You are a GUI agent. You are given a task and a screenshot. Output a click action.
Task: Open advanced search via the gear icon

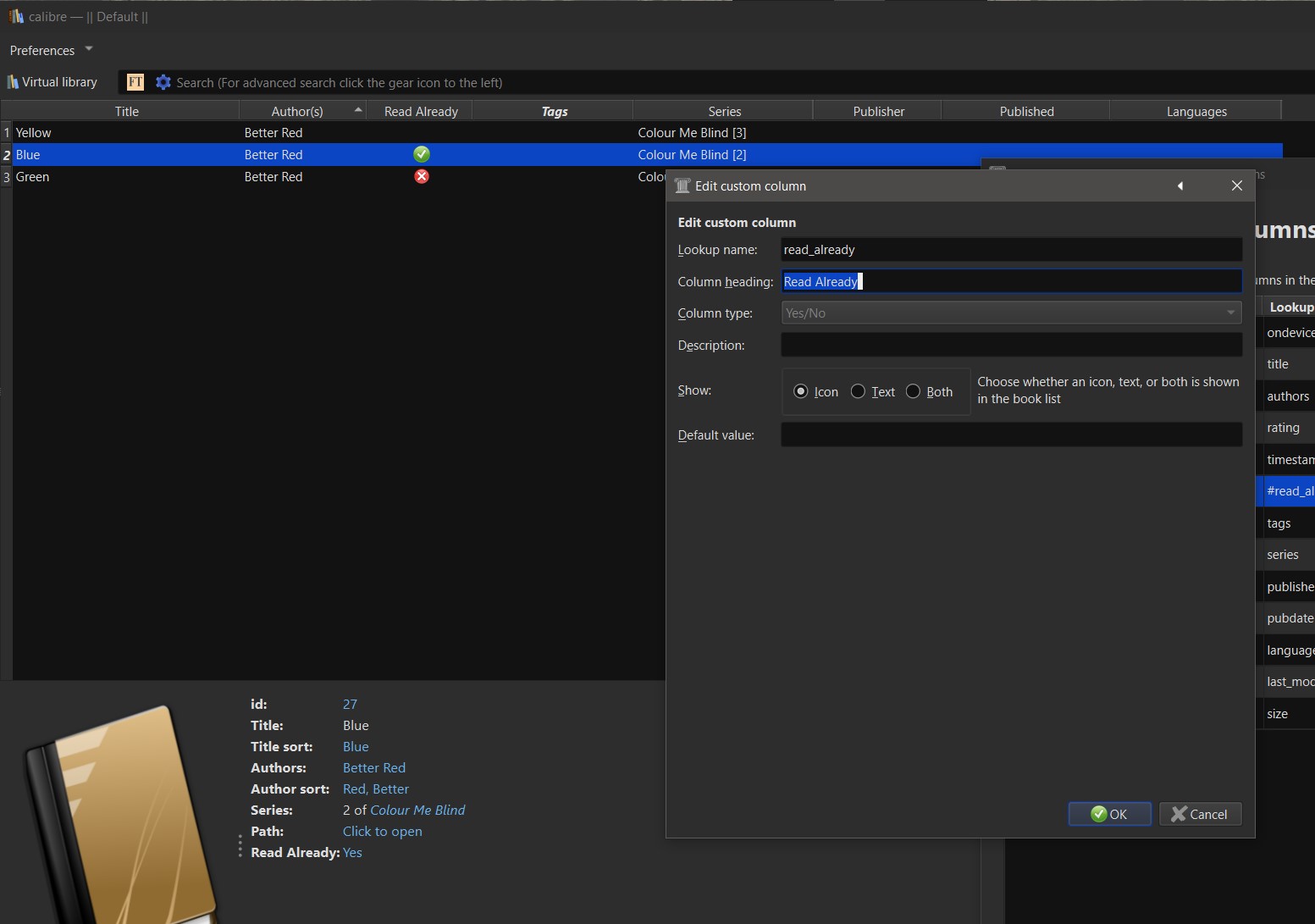(163, 82)
